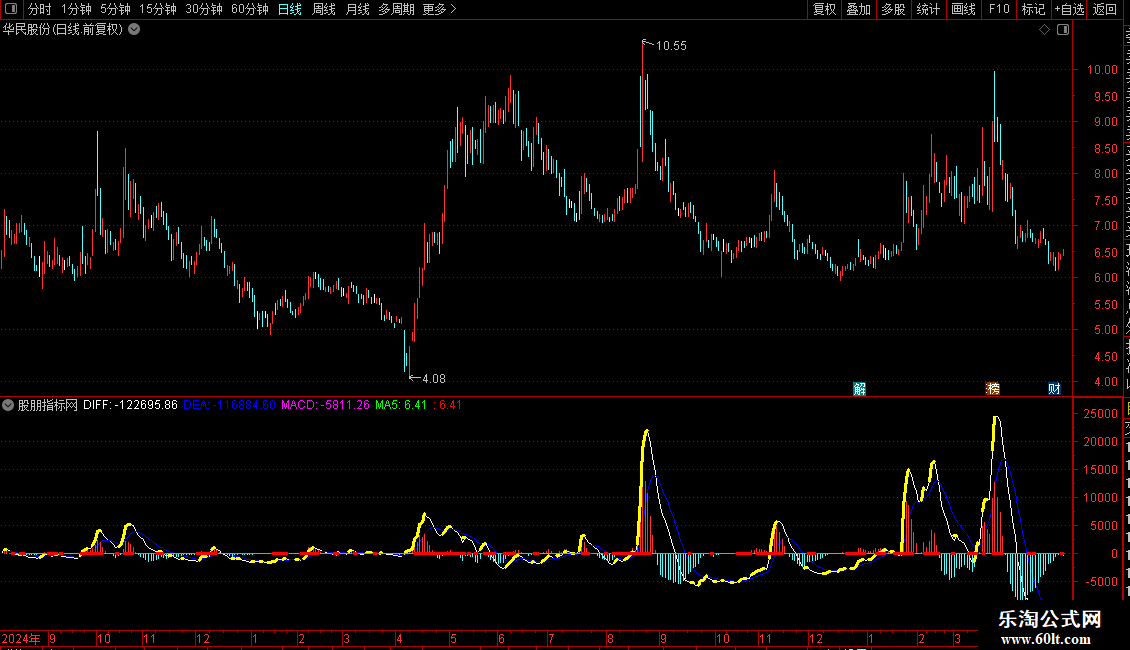
Task: Click the DEA value in the indicator header
Action: click(x=229, y=405)
